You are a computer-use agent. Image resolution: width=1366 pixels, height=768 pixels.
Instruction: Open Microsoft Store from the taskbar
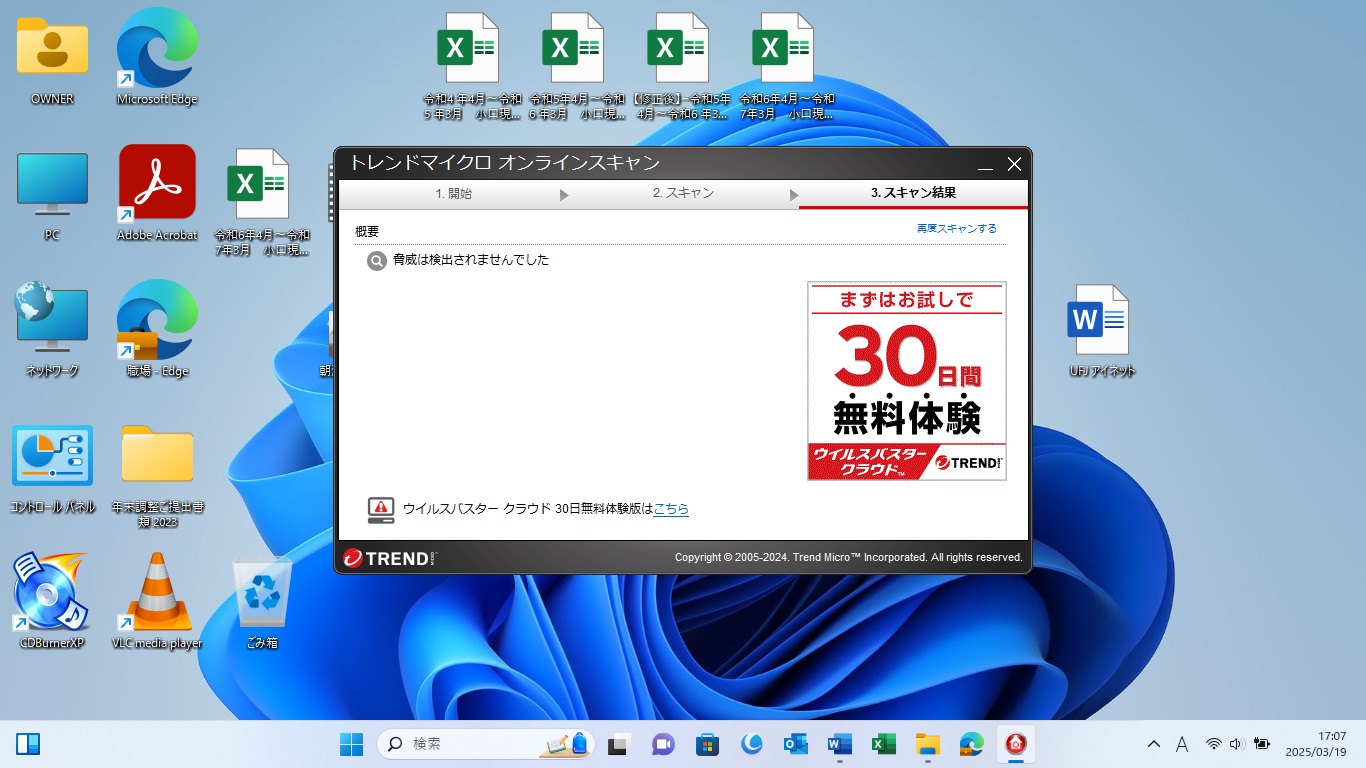tap(708, 744)
